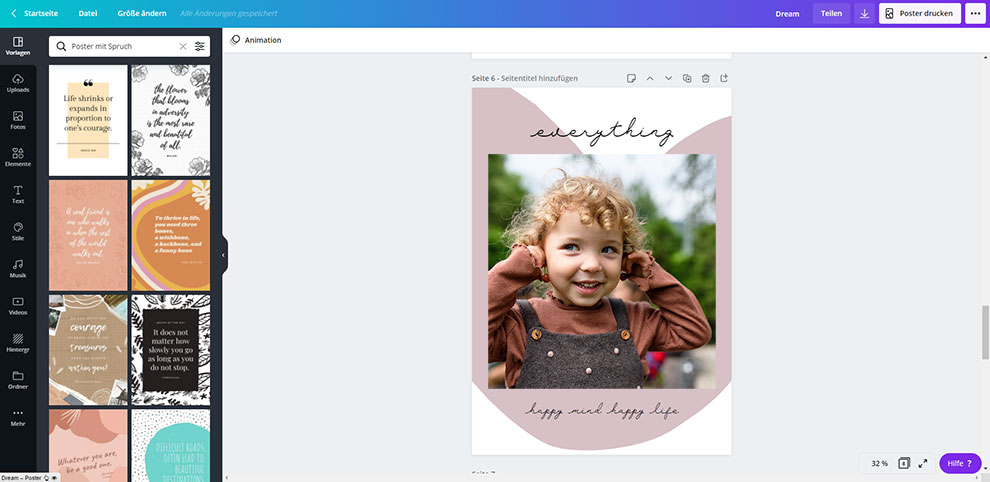This screenshot has width=990, height=482.
Task: Select the 'It does not matter how slowly' template
Action: click(170, 349)
